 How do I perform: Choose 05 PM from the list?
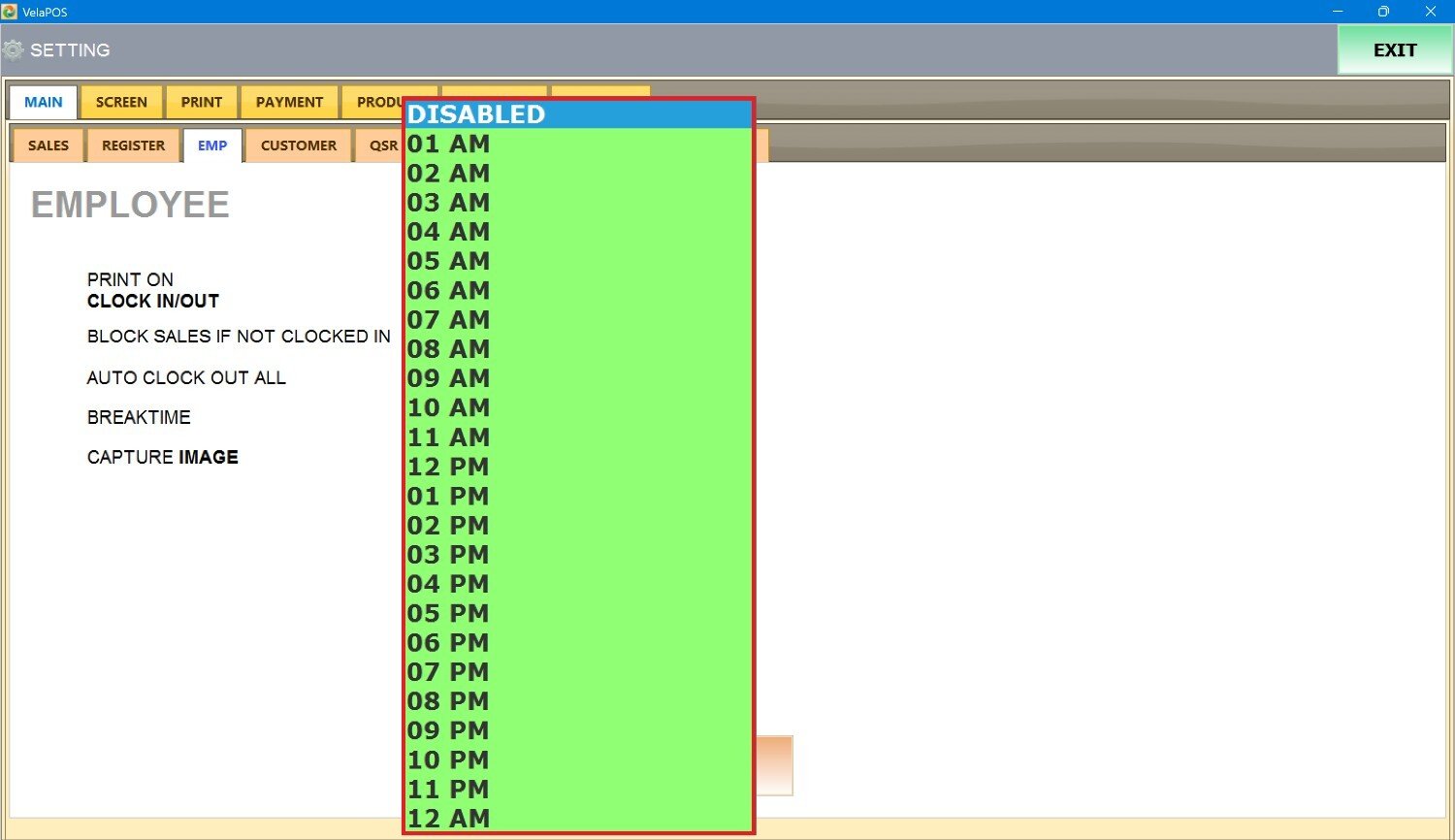coord(578,613)
